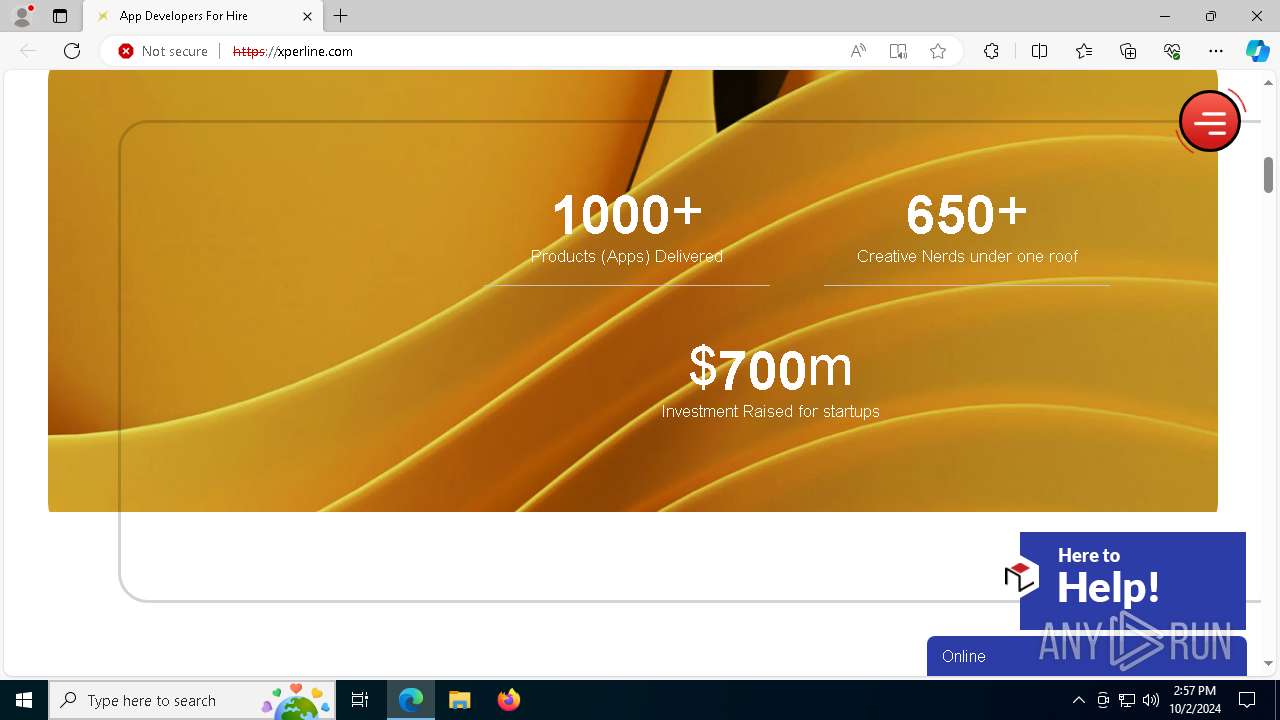Open Immersive Reader icon
Viewport: 1280px width, 720px height.
[898, 51]
